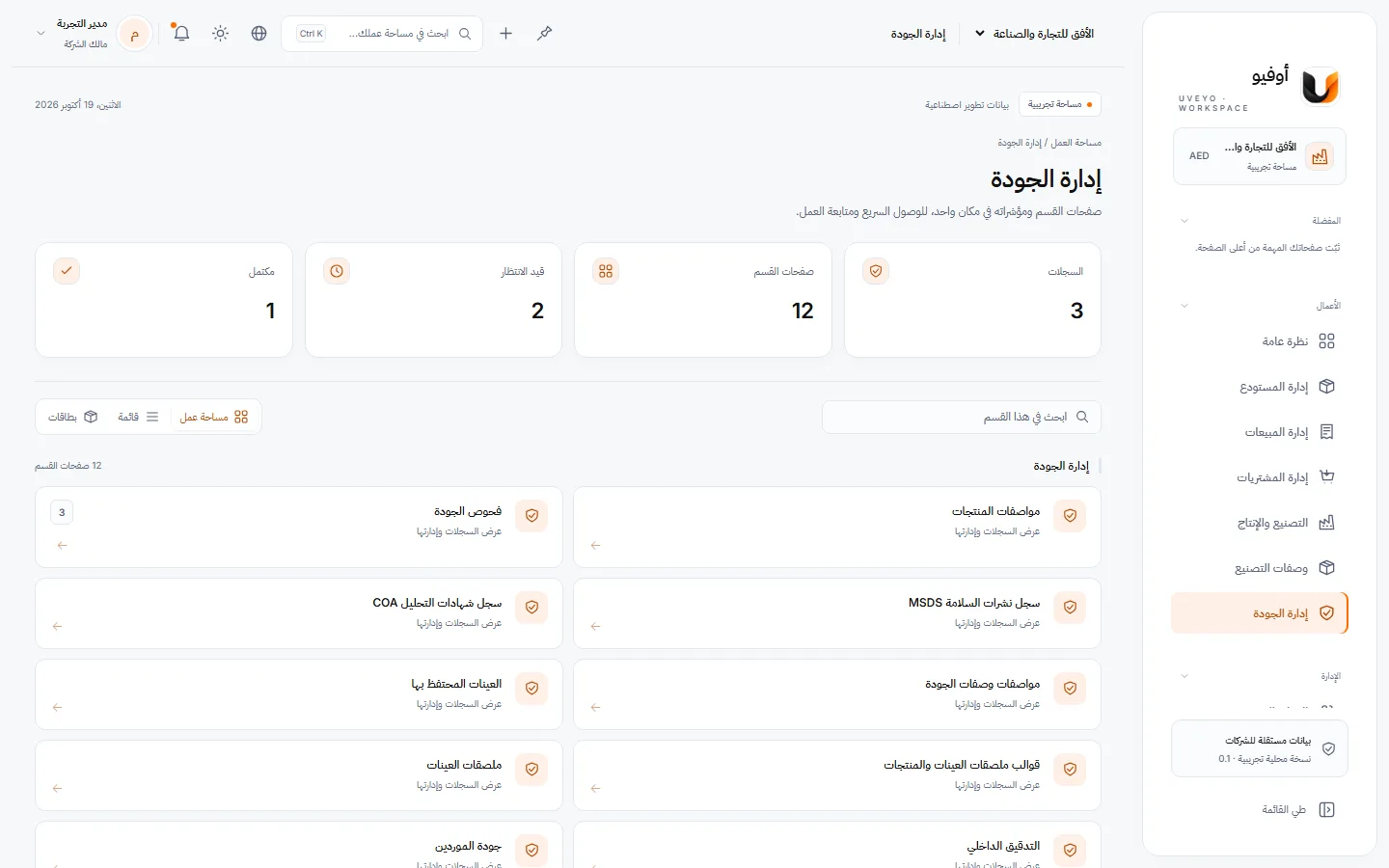The width and height of the screenshot is (1389, 868).
Task: Open إدارة المستودع in the sidebar
Action: coord(1260,387)
